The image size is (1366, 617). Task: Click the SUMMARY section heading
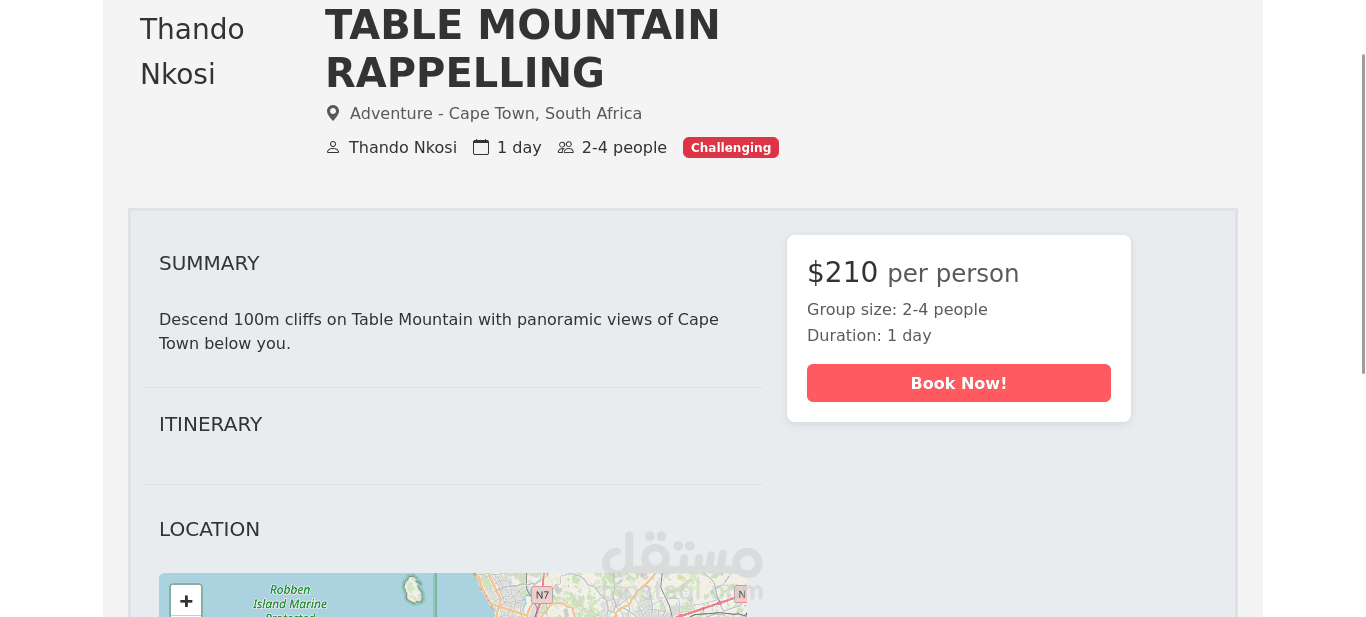pos(209,263)
